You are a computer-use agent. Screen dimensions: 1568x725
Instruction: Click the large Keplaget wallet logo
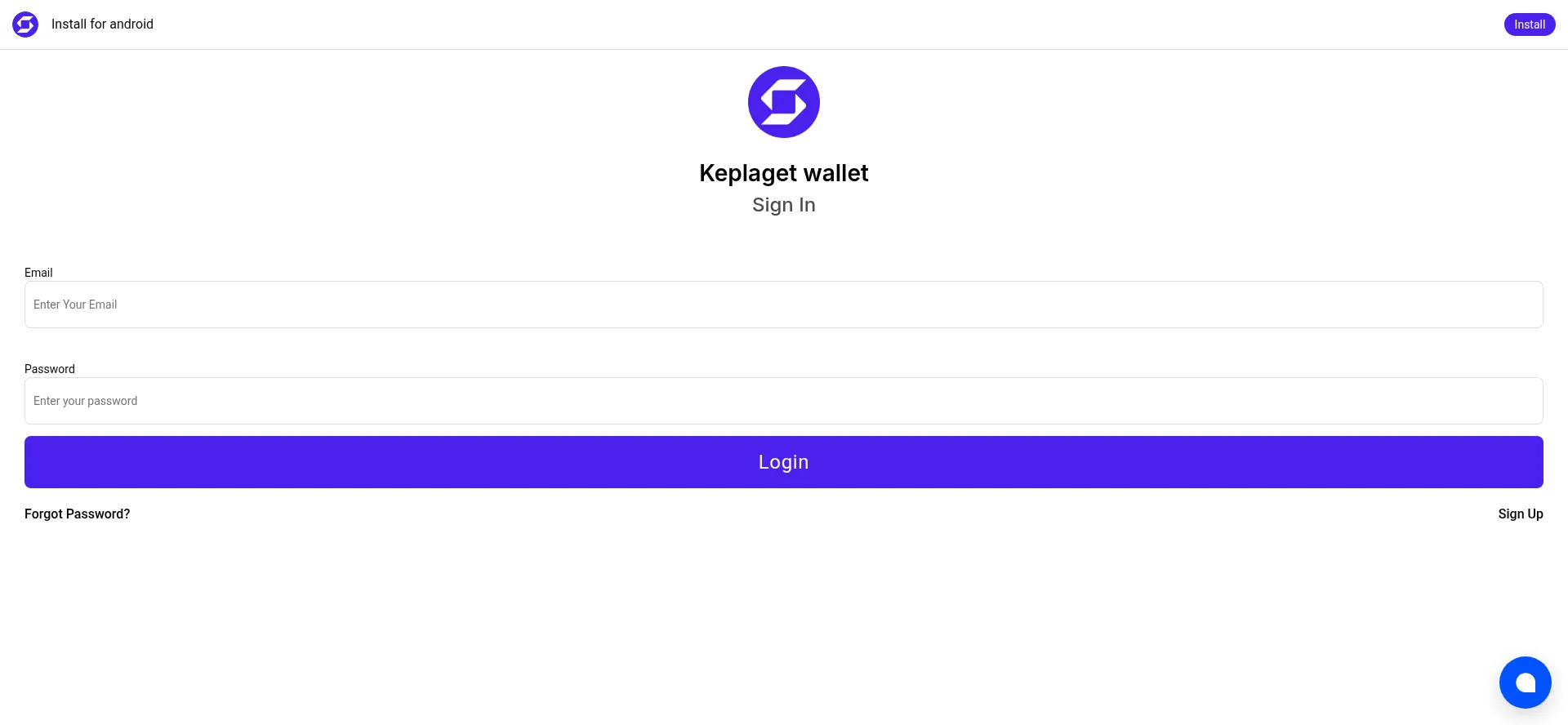click(x=784, y=102)
